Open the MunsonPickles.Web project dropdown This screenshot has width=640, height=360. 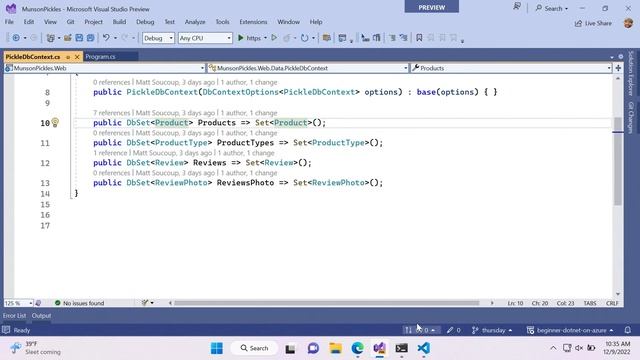pyautogui.click(x=104, y=68)
